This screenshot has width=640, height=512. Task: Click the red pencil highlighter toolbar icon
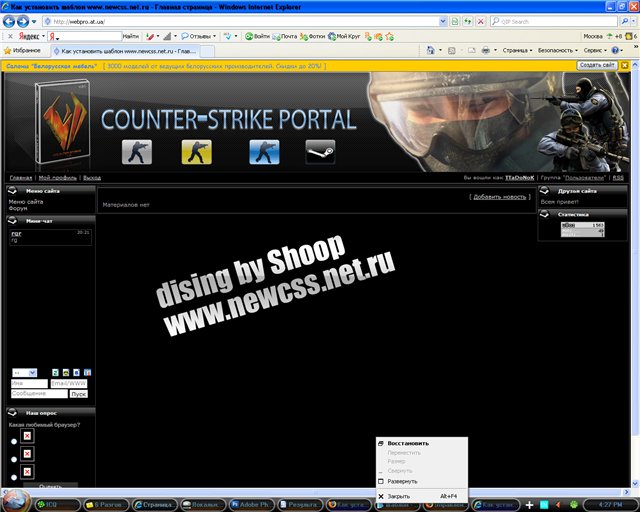point(150,37)
